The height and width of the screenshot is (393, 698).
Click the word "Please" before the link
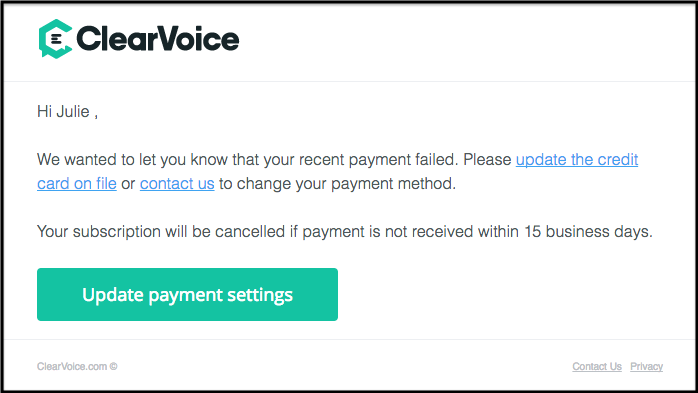(487, 160)
